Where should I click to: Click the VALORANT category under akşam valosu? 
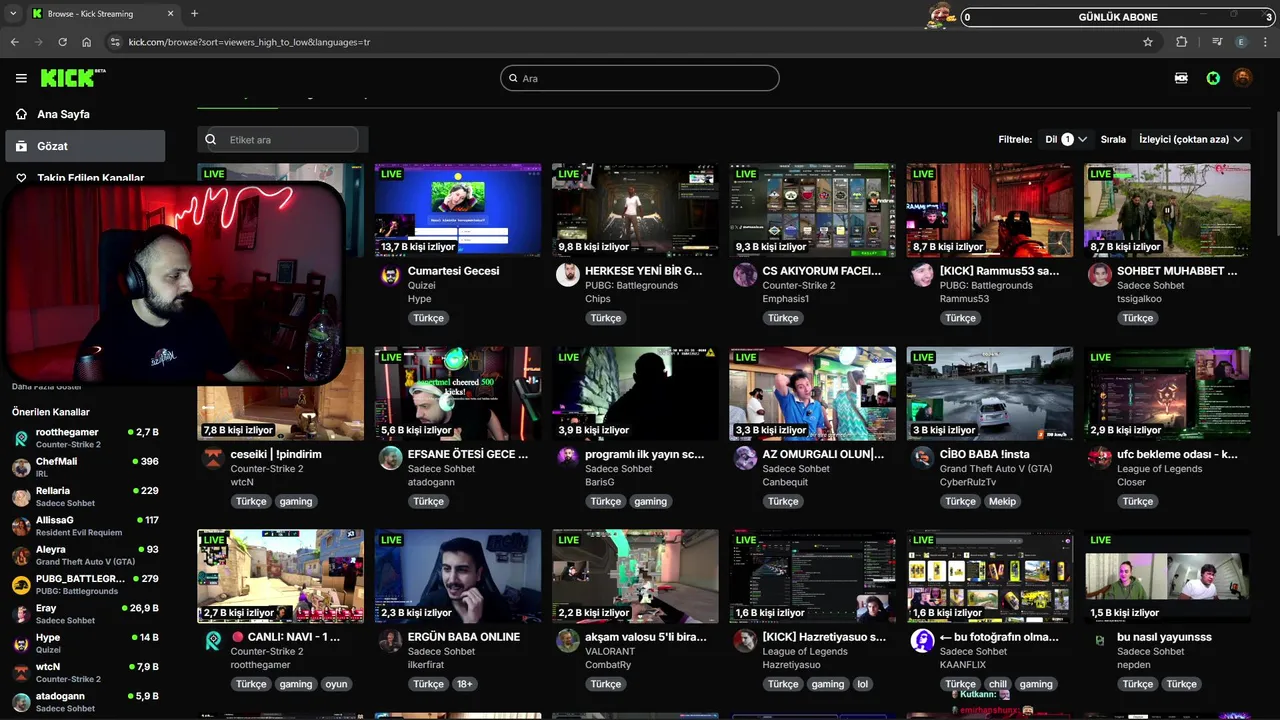610,652
